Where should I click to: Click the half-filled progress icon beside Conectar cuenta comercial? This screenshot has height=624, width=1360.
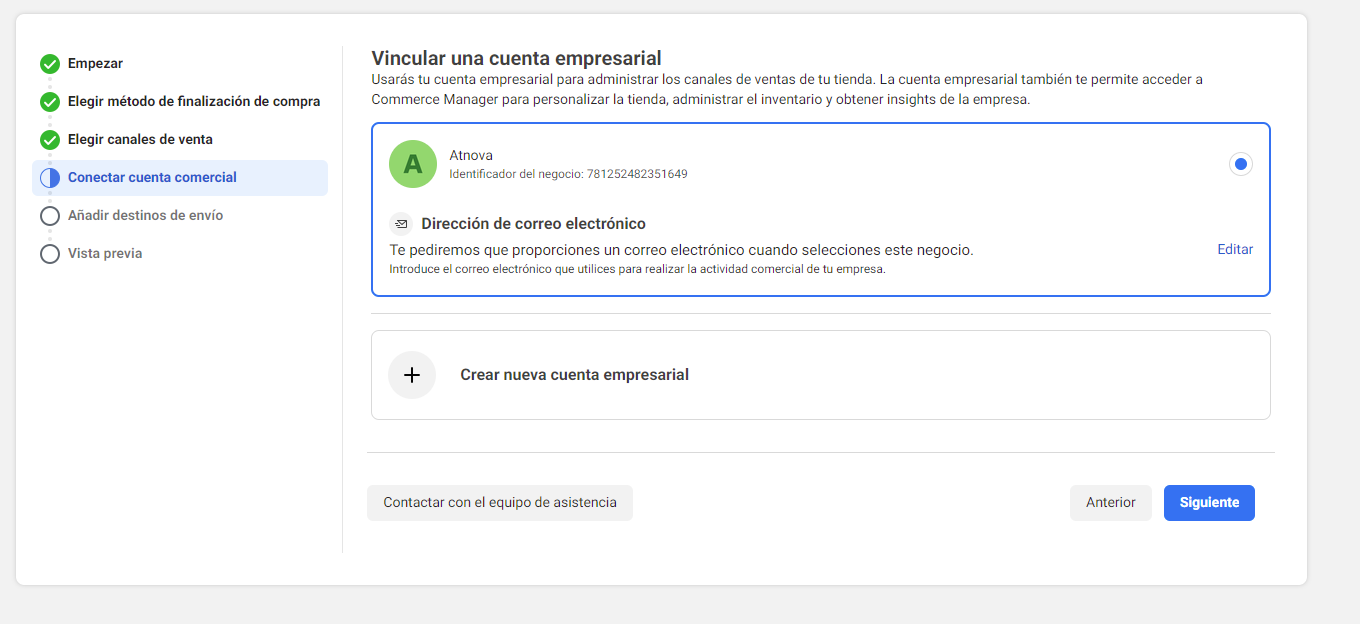coord(50,178)
